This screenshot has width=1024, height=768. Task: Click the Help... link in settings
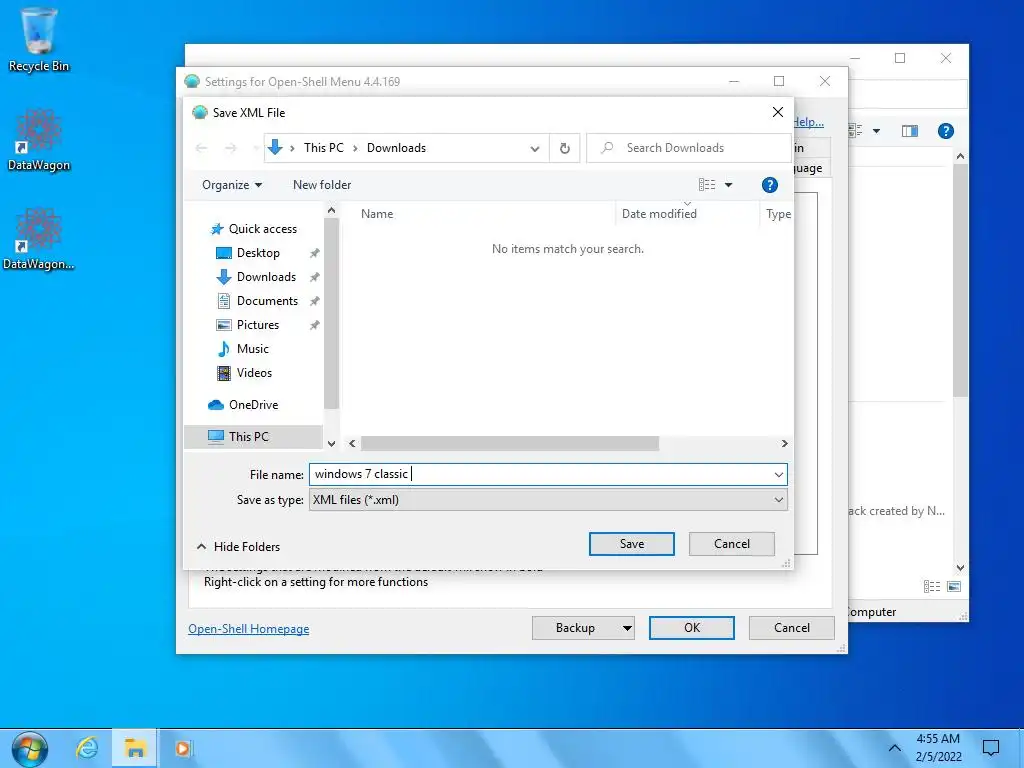click(x=808, y=121)
